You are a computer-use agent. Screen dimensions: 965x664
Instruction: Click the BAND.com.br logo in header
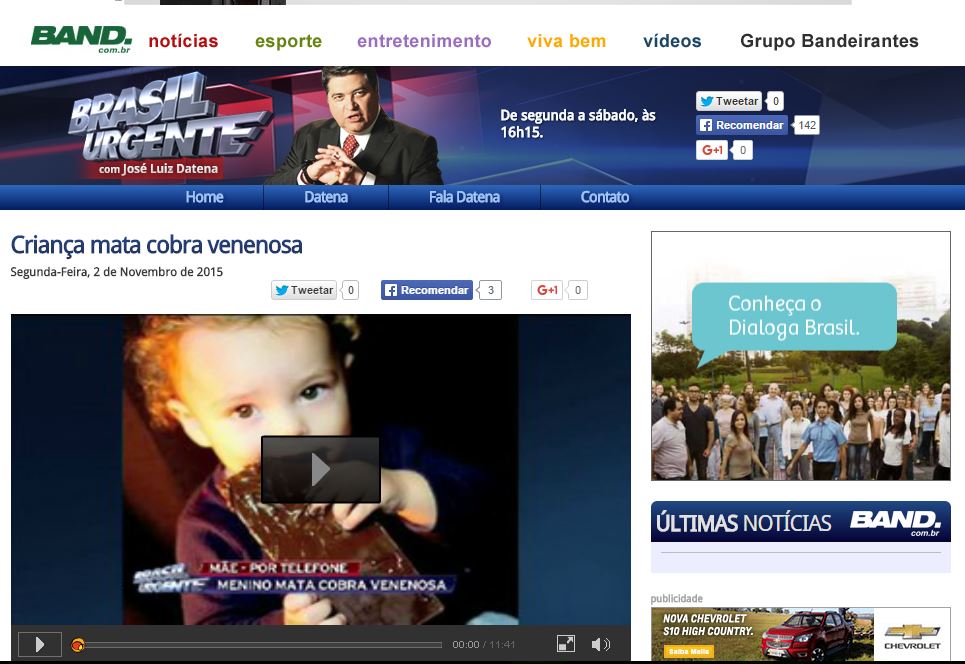[x=81, y=40]
